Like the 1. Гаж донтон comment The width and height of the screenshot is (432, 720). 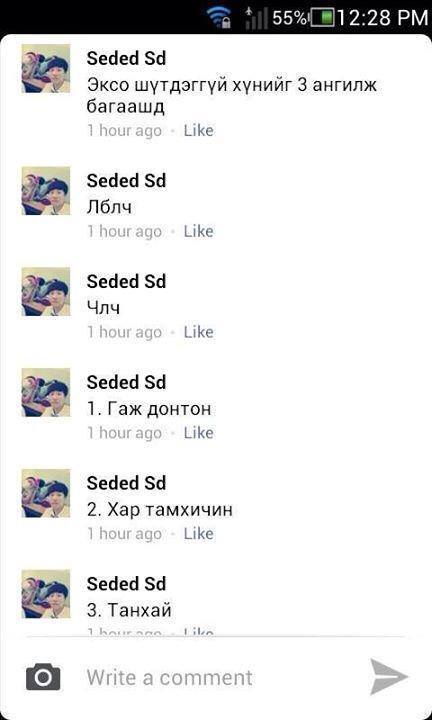click(198, 433)
